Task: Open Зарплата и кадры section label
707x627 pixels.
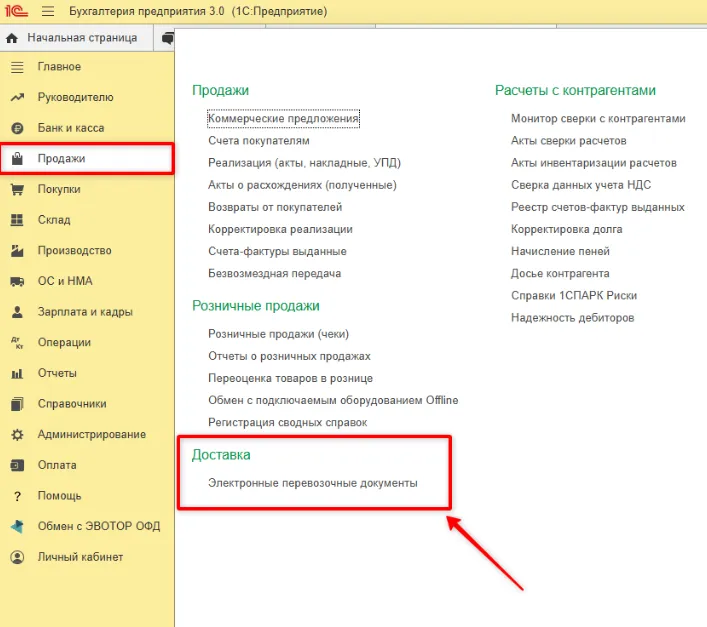Action: (85, 312)
